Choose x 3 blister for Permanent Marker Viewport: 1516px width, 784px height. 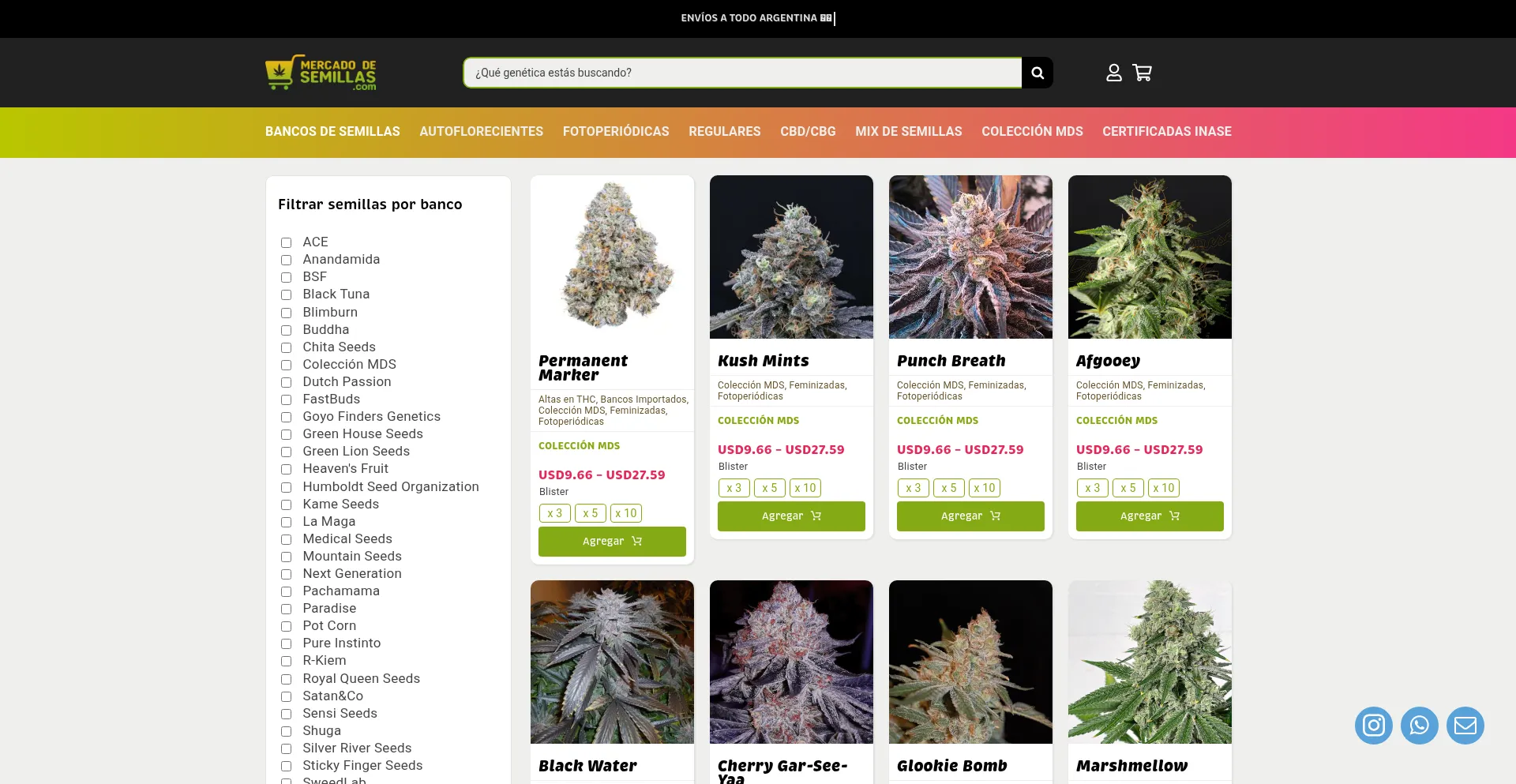[555, 513]
